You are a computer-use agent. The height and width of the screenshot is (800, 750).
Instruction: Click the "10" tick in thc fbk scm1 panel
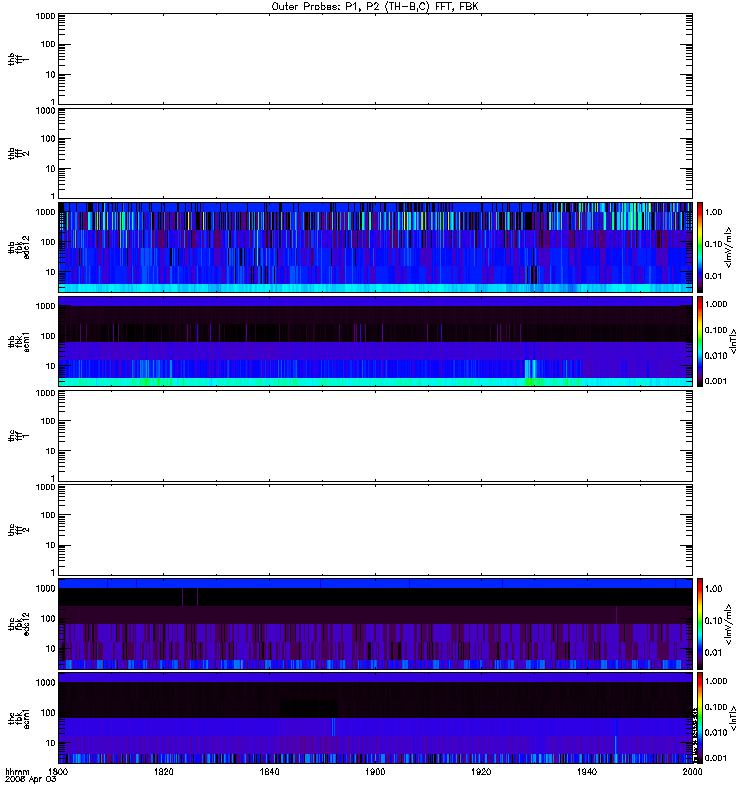click(x=51, y=743)
